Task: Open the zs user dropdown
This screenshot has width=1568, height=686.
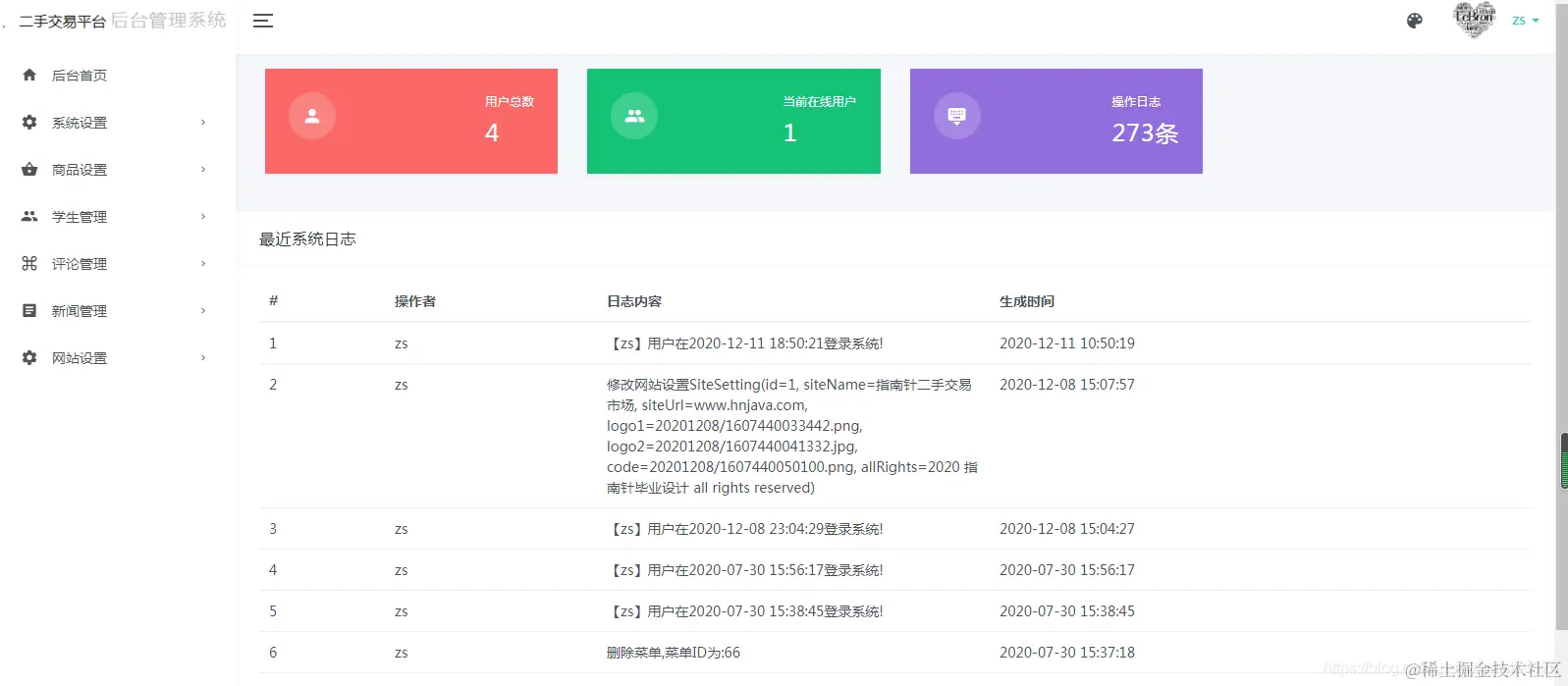Action: coord(1526,21)
